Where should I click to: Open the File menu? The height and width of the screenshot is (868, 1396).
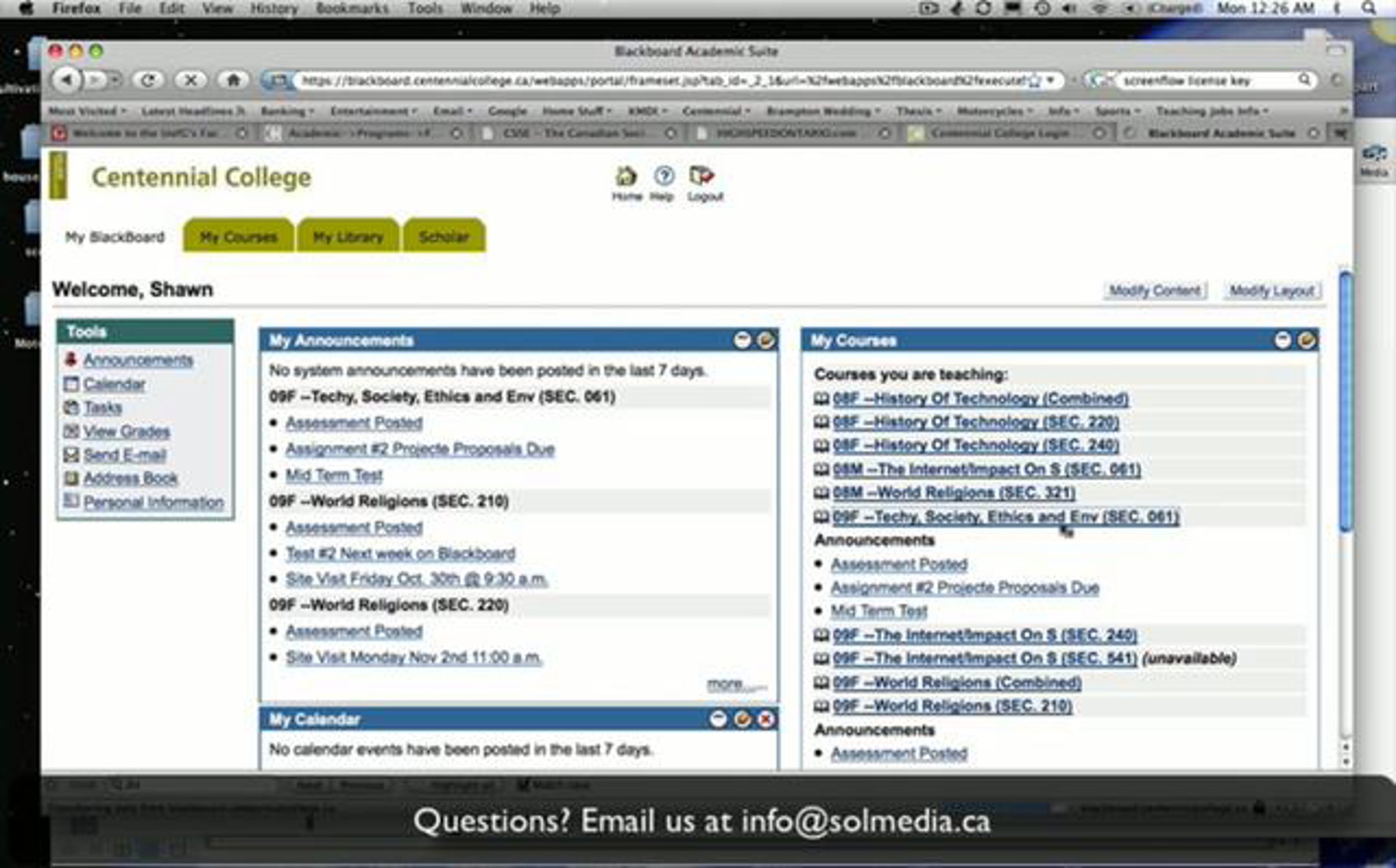pyautogui.click(x=130, y=8)
